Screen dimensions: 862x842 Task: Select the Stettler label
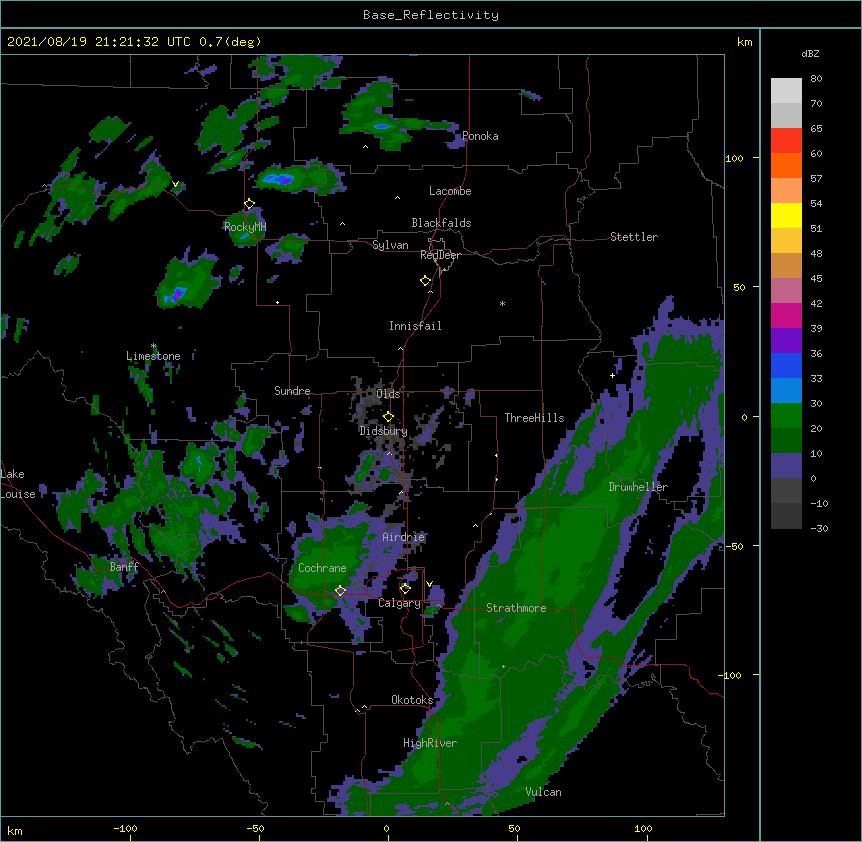point(634,237)
